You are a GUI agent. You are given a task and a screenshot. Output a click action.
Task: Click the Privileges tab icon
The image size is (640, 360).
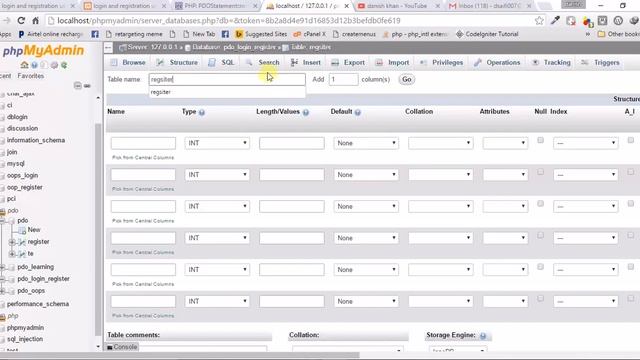pyautogui.click(x=423, y=62)
